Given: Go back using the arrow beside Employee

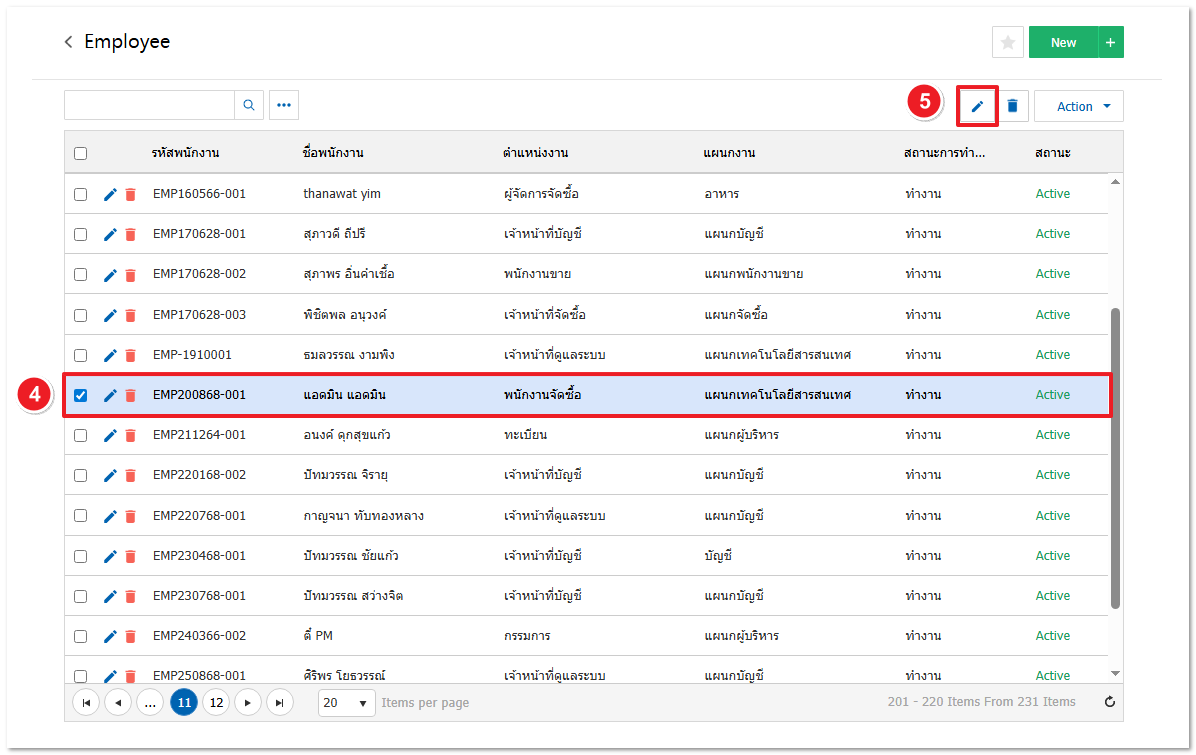Looking at the screenshot, I should (x=68, y=42).
